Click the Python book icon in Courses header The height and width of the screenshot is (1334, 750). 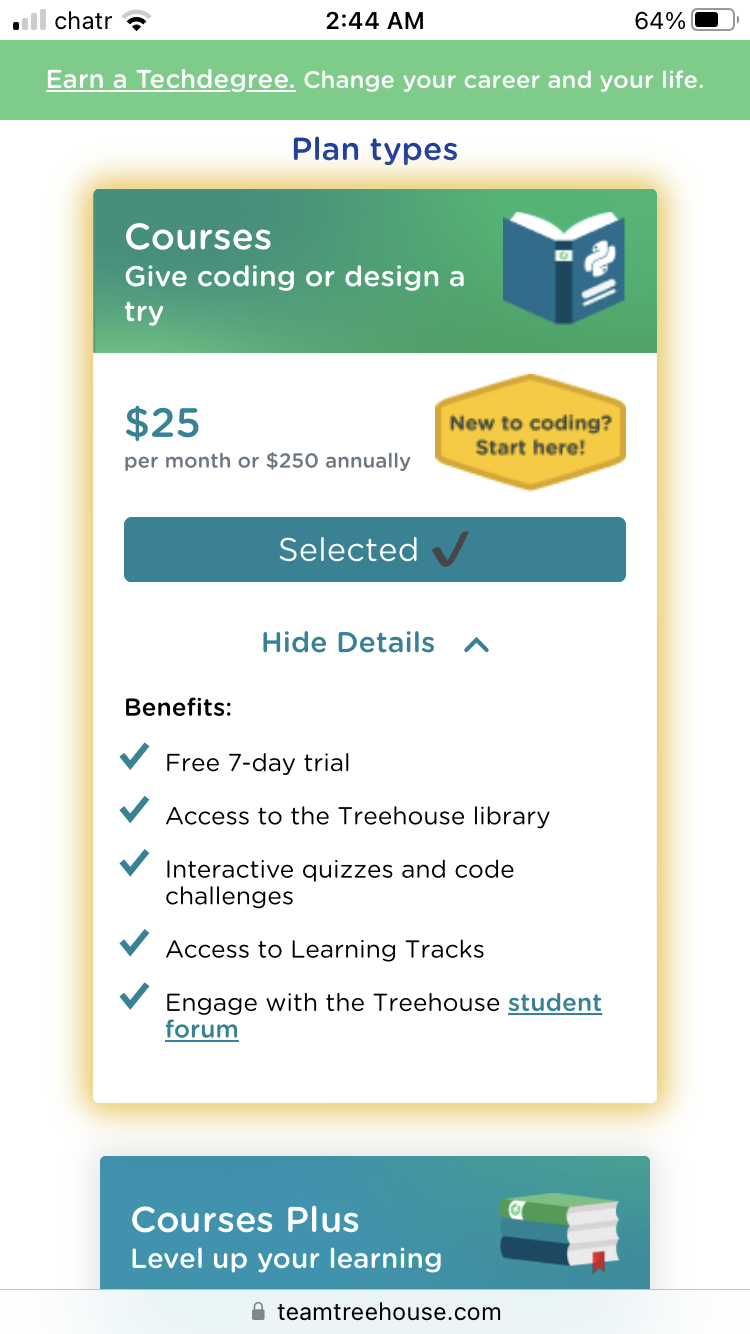[x=563, y=267]
